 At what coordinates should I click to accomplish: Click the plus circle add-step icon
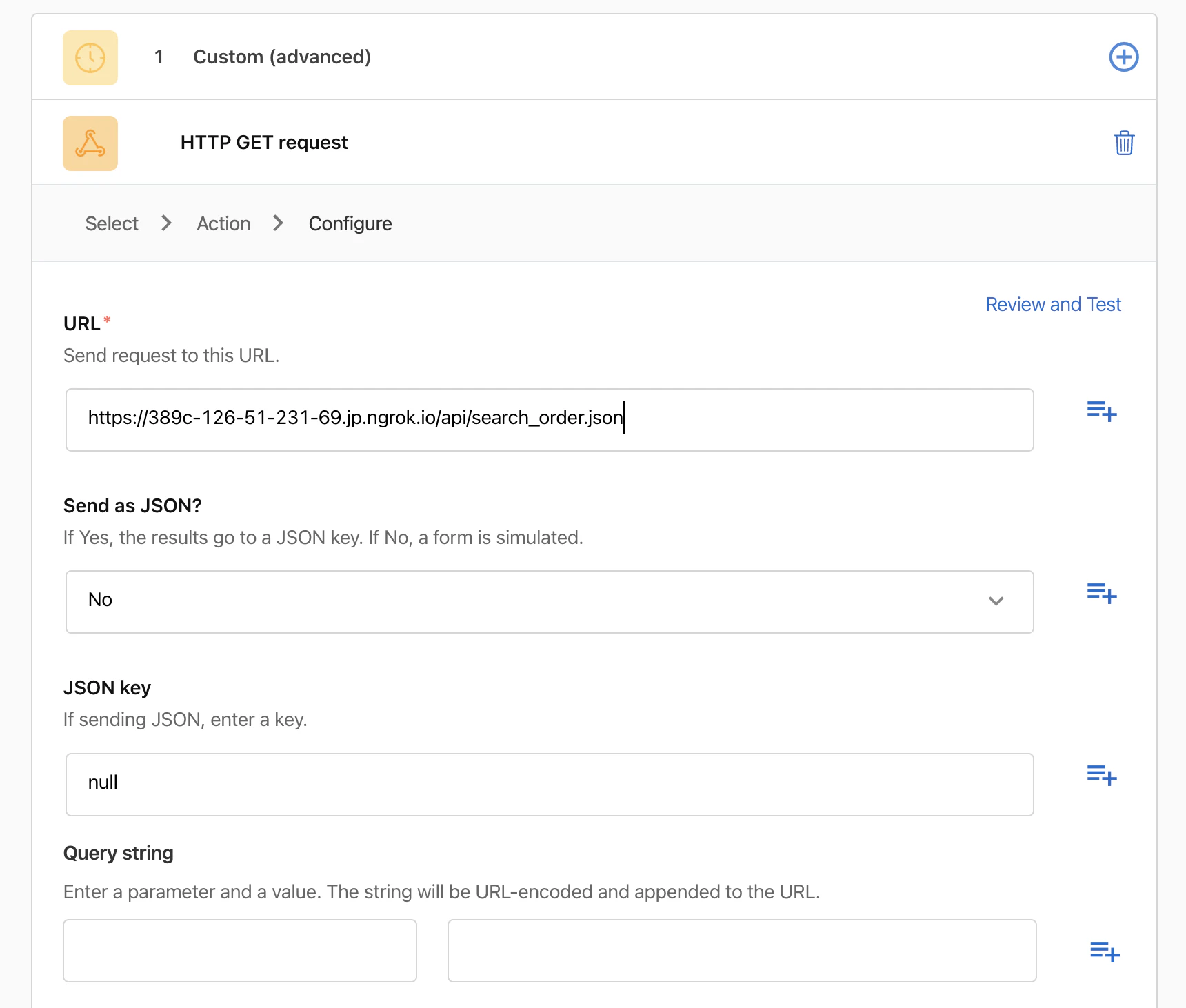point(1123,57)
